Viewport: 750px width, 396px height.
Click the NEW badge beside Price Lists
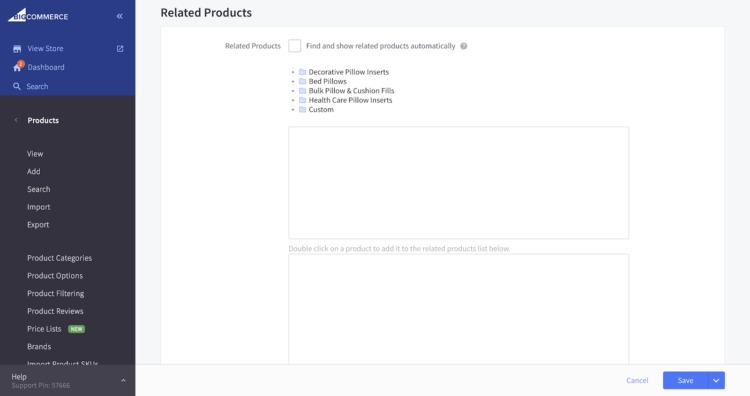[77, 329]
